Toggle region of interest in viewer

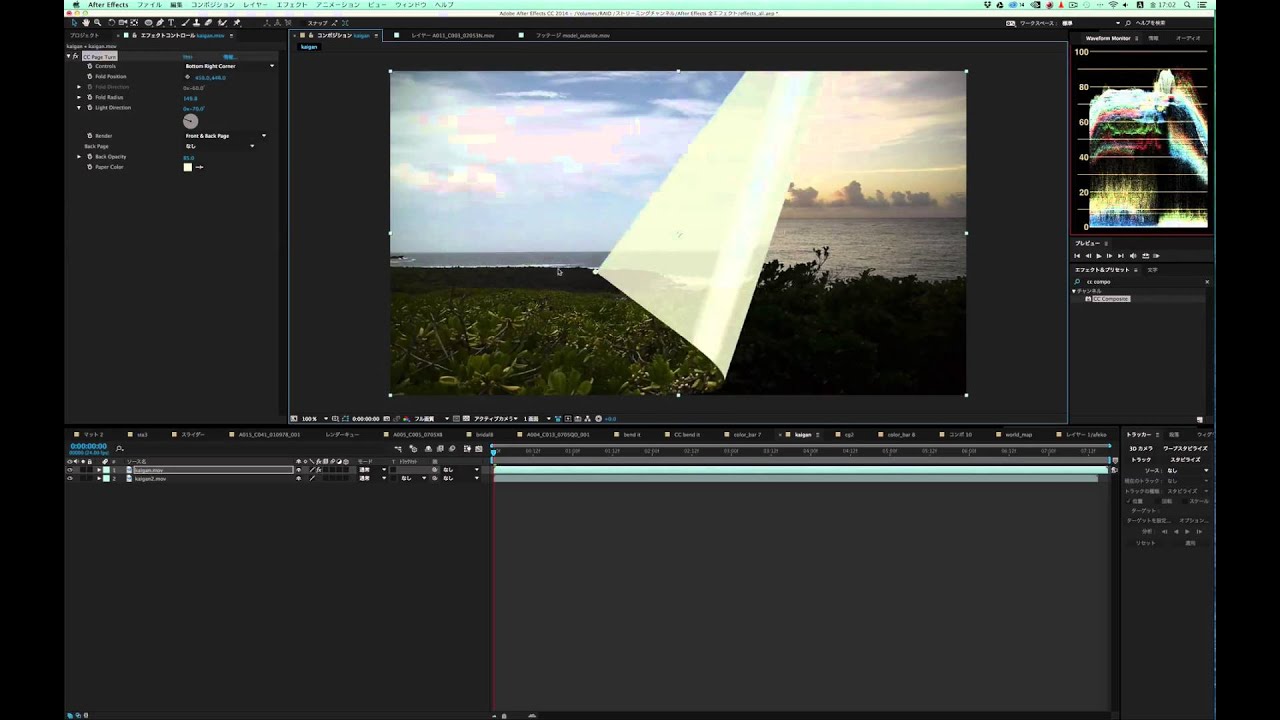(x=456, y=418)
